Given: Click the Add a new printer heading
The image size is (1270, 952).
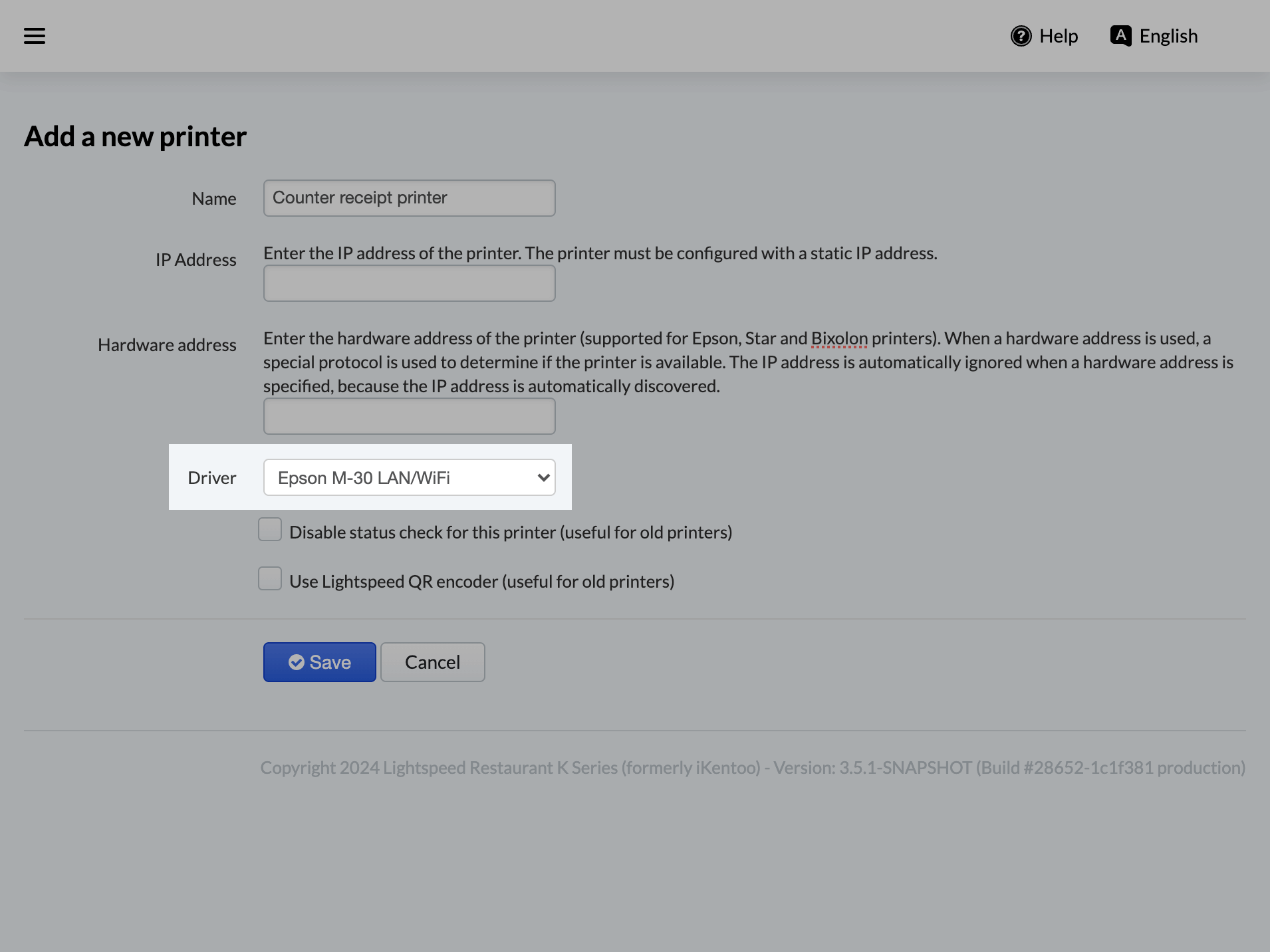Looking at the screenshot, I should coord(136,136).
